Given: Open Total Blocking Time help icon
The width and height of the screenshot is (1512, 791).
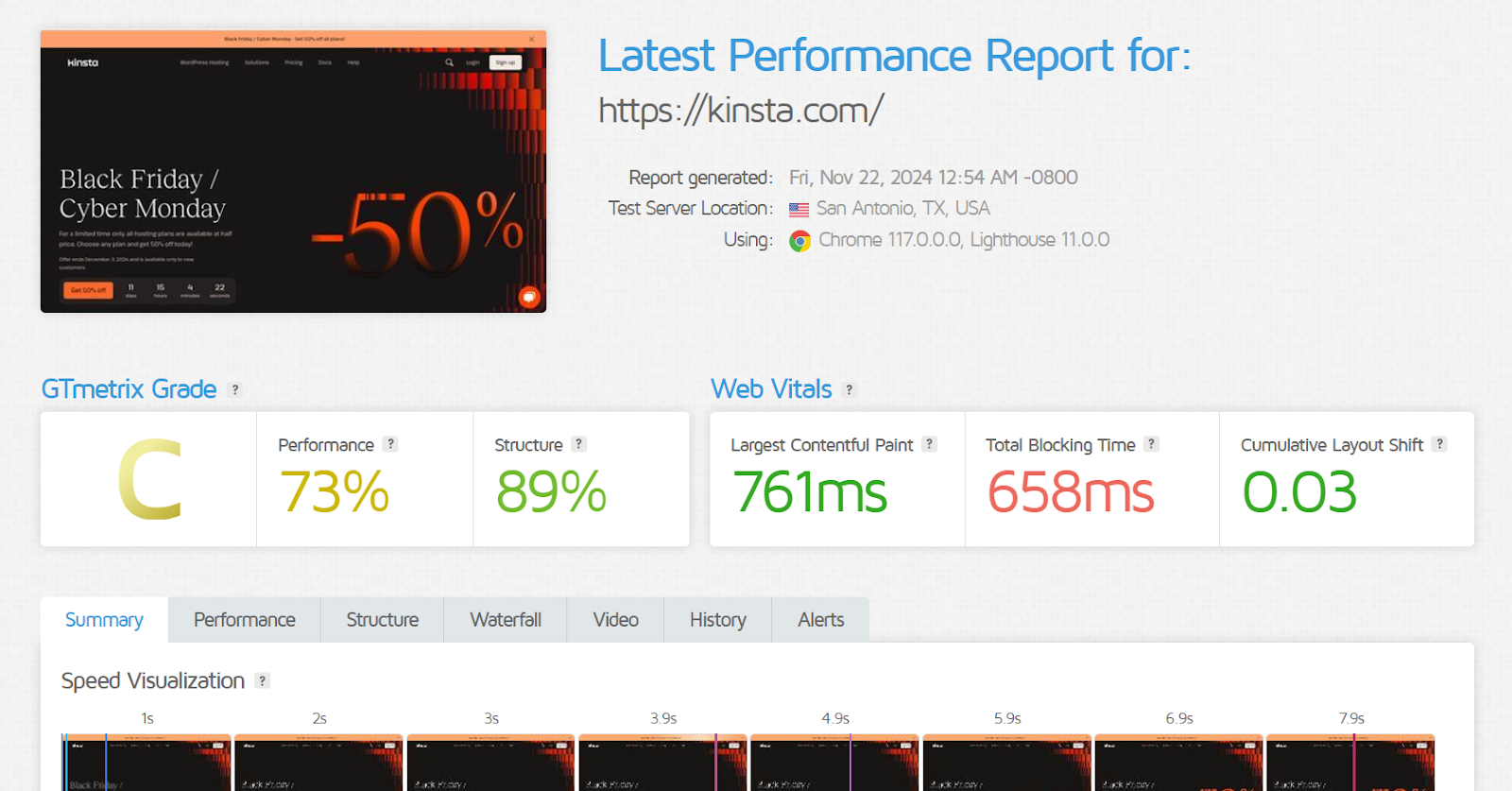Looking at the screenshot, I should click(1151, 444).
